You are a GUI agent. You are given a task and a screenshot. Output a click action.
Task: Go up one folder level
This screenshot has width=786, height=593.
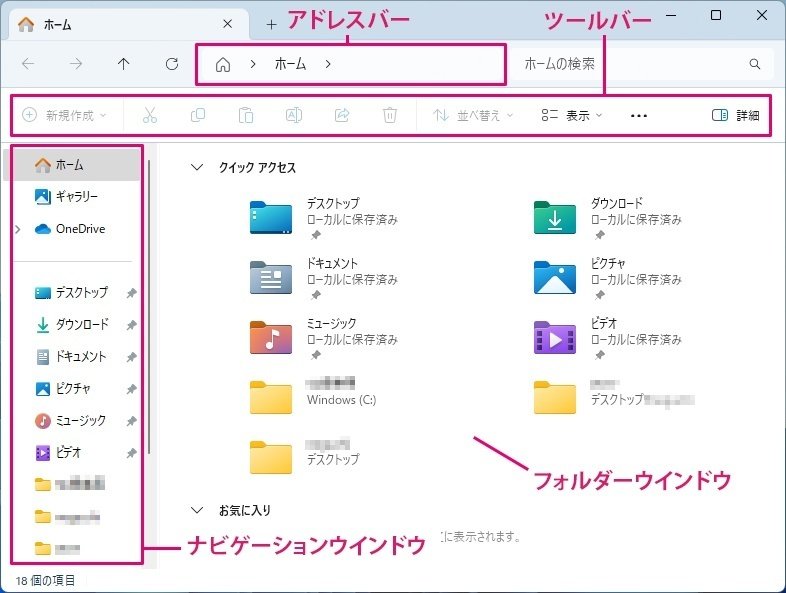coord(123,64)
